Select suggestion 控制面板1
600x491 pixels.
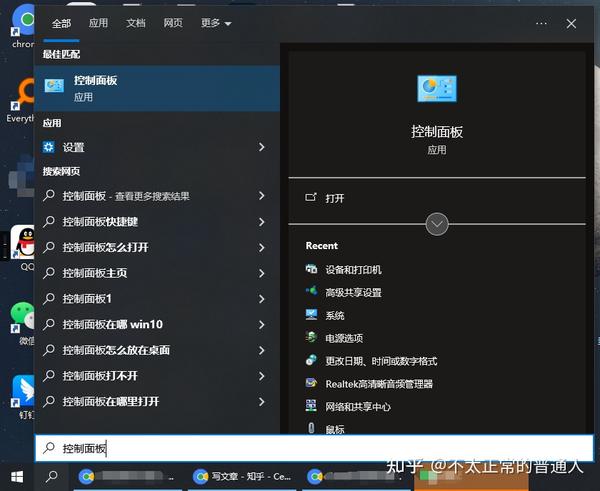pyautogui.click(x=87, y=299)
